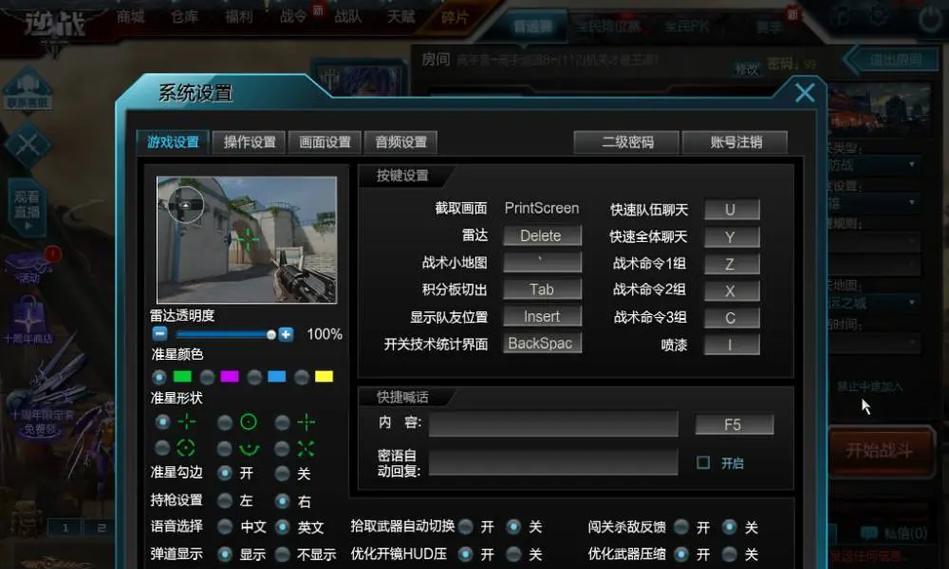Click the 观看直播 sidebar icon
Viewport: 949px width, 569px height.
[x=27, y=209]
